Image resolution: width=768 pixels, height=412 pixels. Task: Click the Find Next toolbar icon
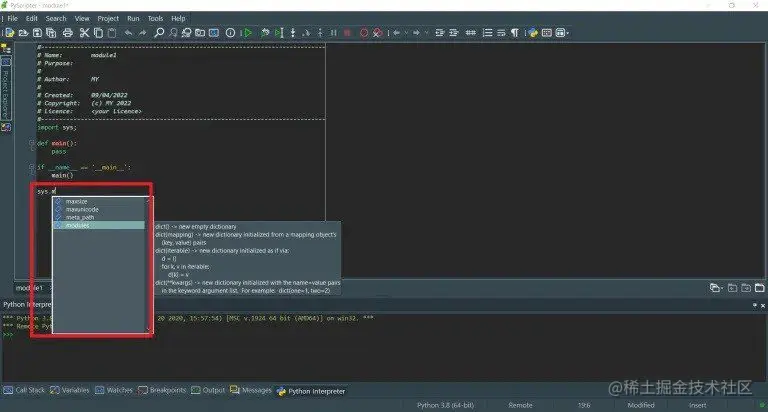pyautogui.click(x=173, y=33)
